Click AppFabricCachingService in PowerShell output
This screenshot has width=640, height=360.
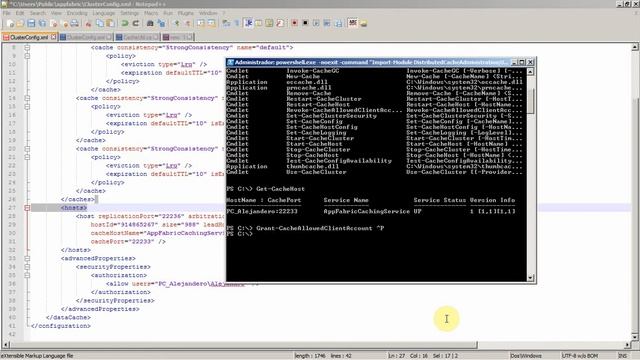pos(367,211)
